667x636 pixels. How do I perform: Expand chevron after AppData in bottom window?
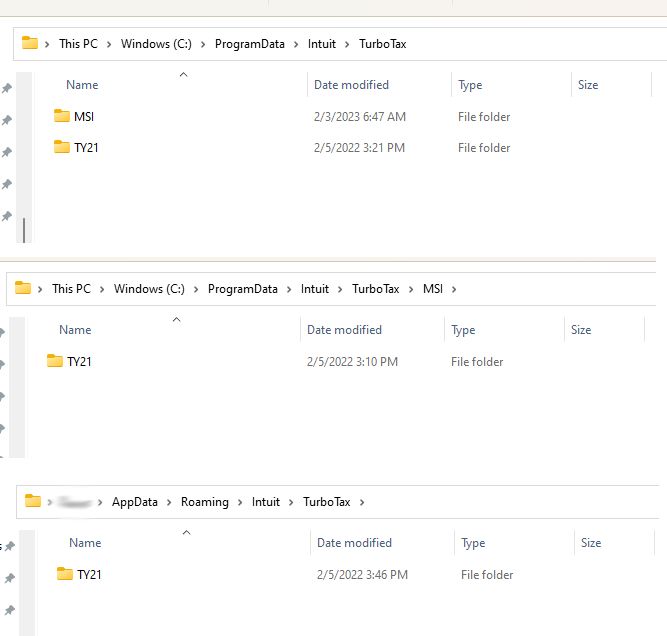click(x=169, y=502)
